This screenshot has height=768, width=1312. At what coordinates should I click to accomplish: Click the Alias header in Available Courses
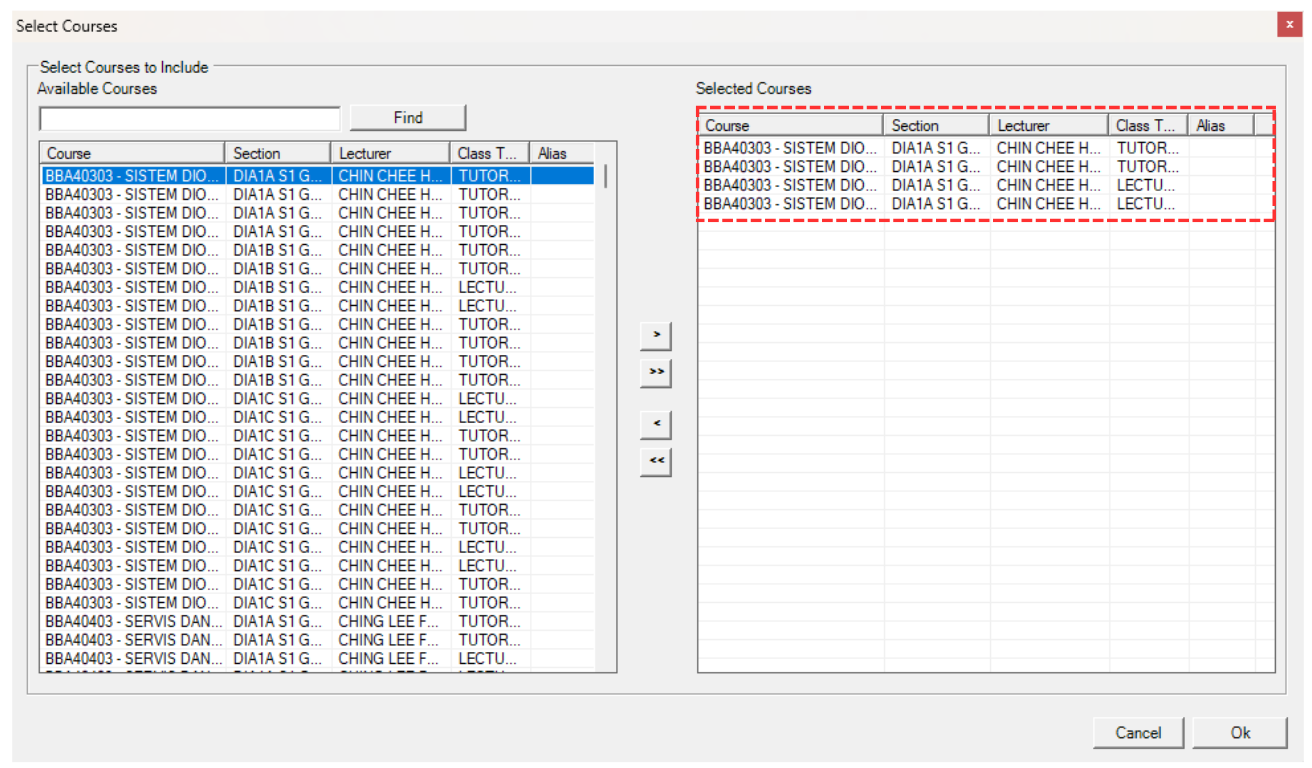(561, 153)
